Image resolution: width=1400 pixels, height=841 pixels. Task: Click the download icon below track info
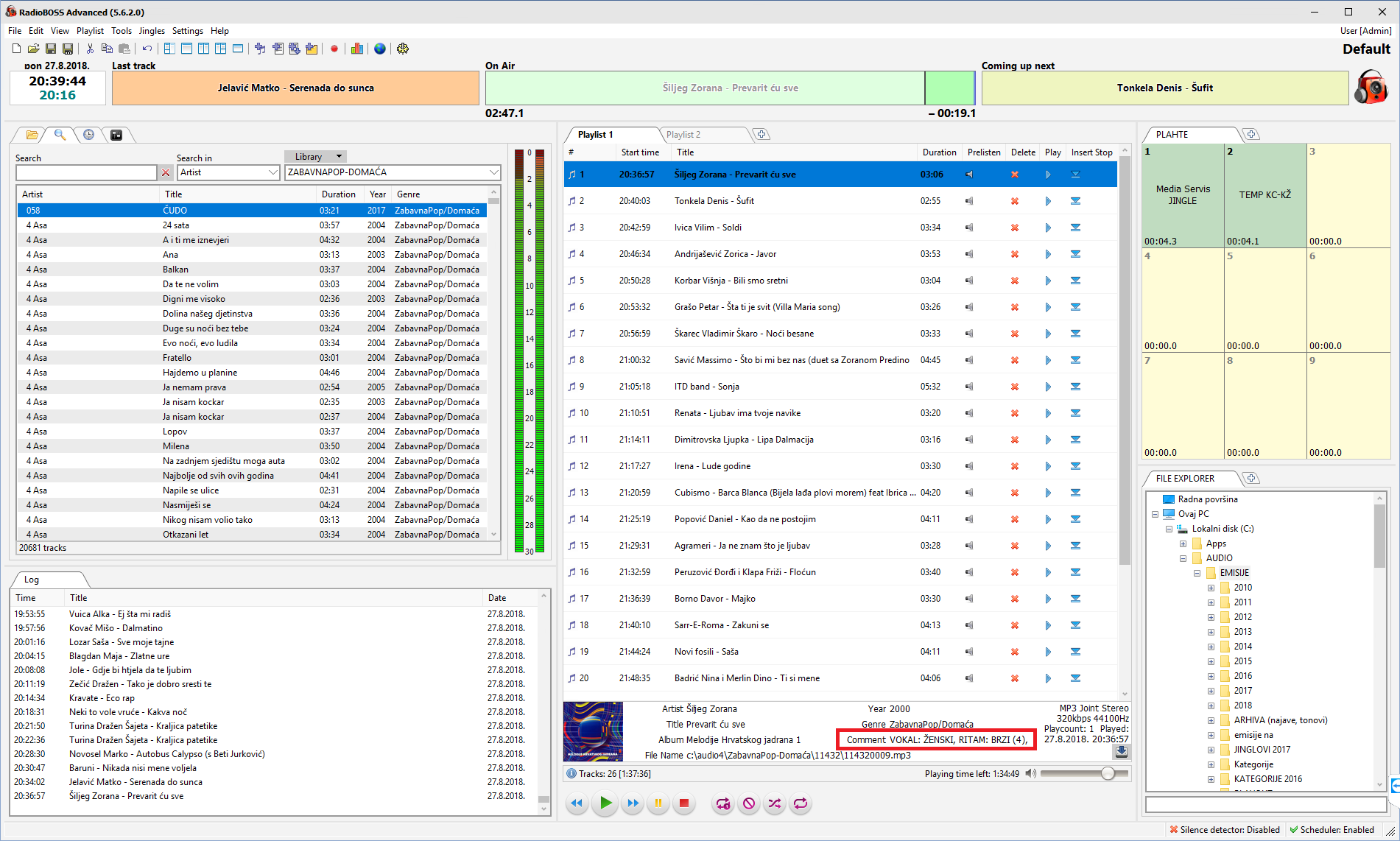[x=1121, y=752]
